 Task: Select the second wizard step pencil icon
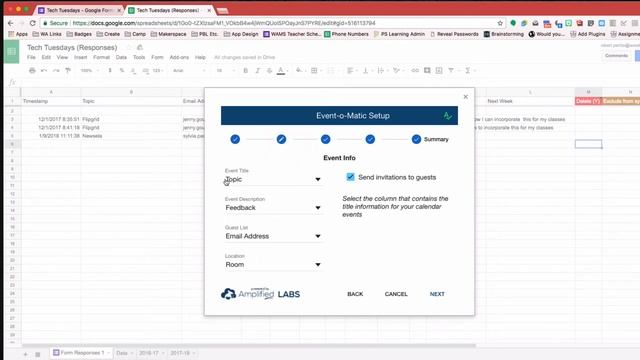(x=281, y=139)
